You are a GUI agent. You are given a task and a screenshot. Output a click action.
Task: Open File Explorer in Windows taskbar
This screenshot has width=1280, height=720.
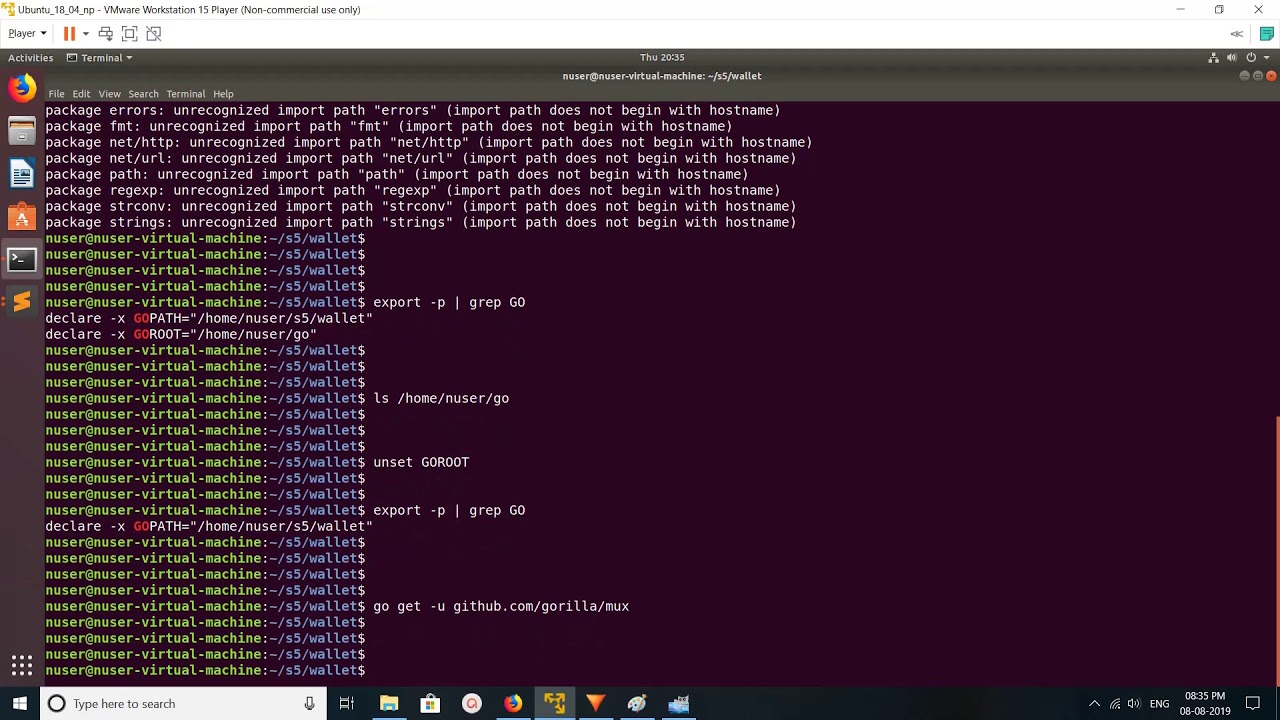tap(389, 704)
